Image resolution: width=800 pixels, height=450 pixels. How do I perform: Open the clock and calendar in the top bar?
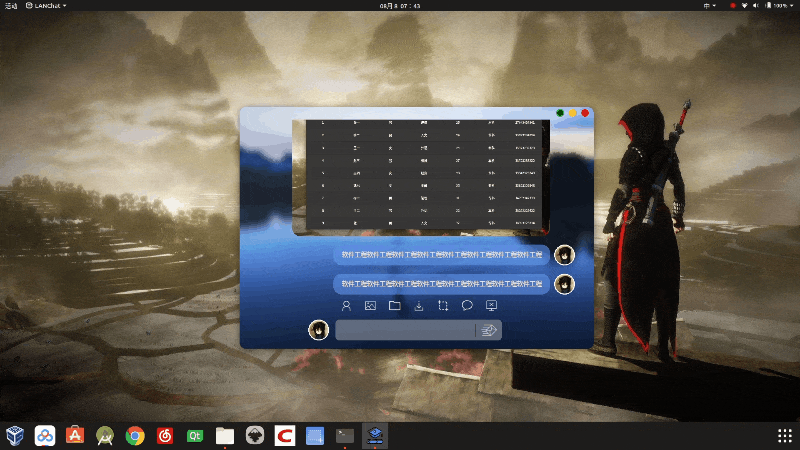tap(400, 6)
